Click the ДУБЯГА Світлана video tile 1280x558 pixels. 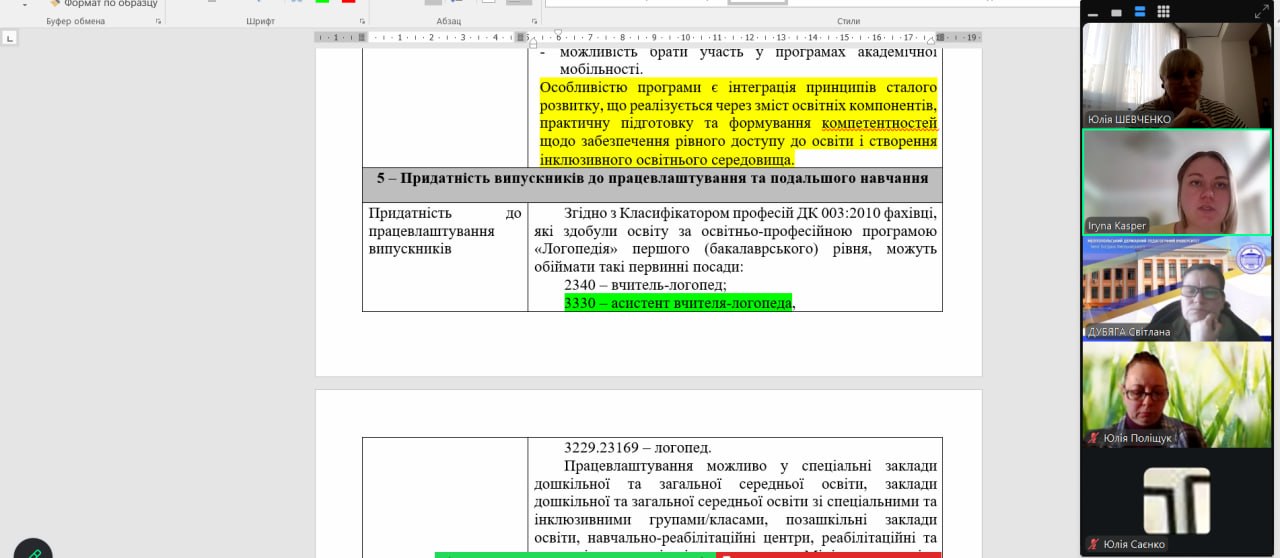click(1177, 288)
